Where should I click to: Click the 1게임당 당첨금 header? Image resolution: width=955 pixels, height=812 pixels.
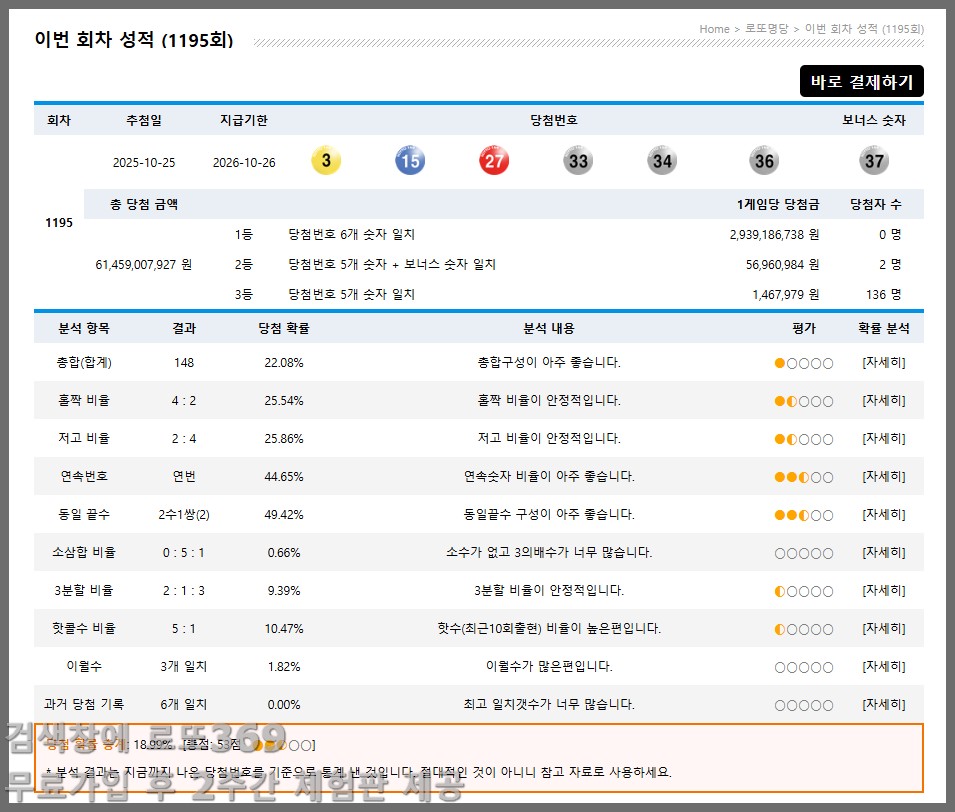pyautogui.click(x=778, y=205)
